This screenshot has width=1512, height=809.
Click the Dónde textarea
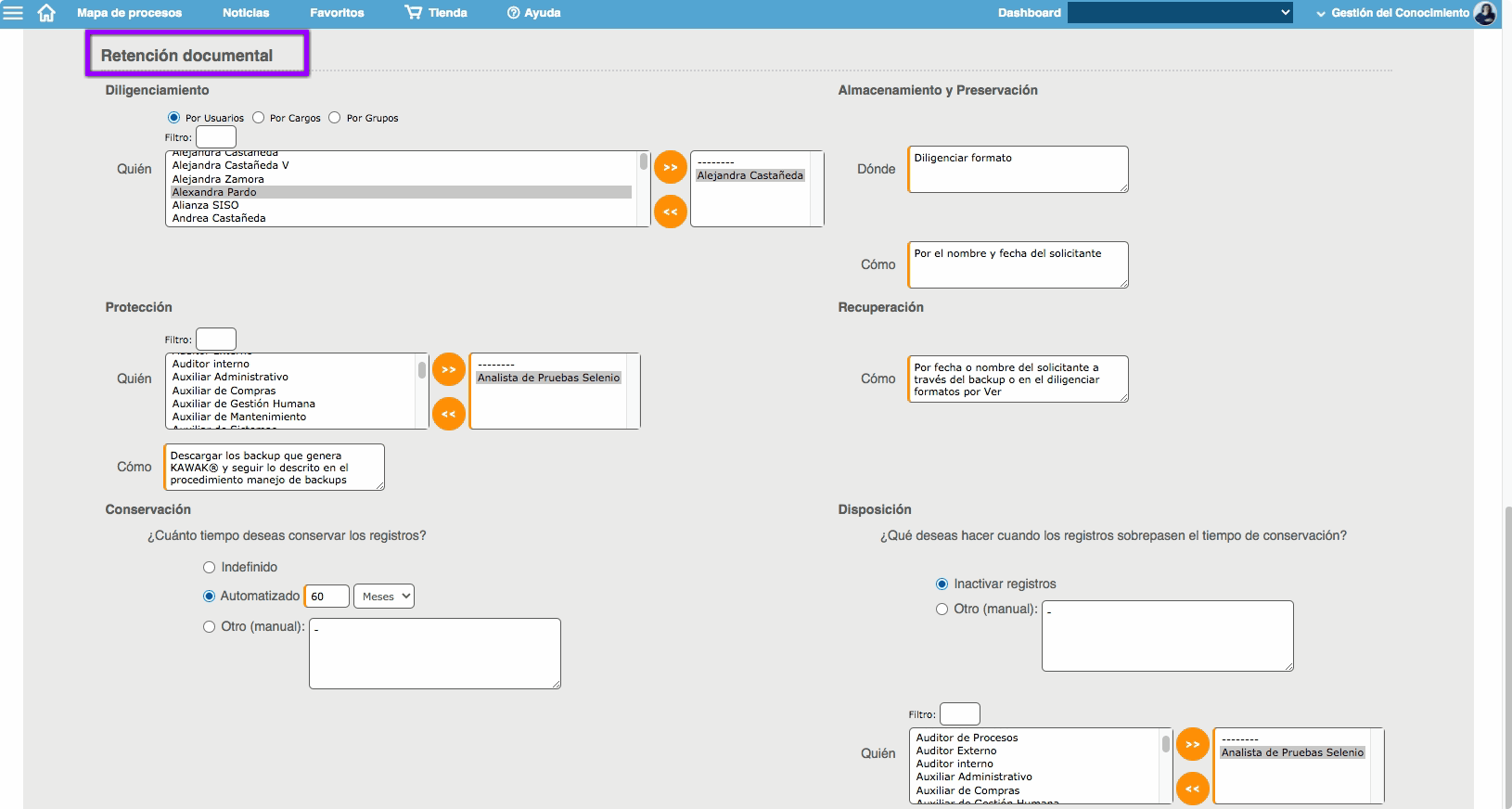(1019, 169)
